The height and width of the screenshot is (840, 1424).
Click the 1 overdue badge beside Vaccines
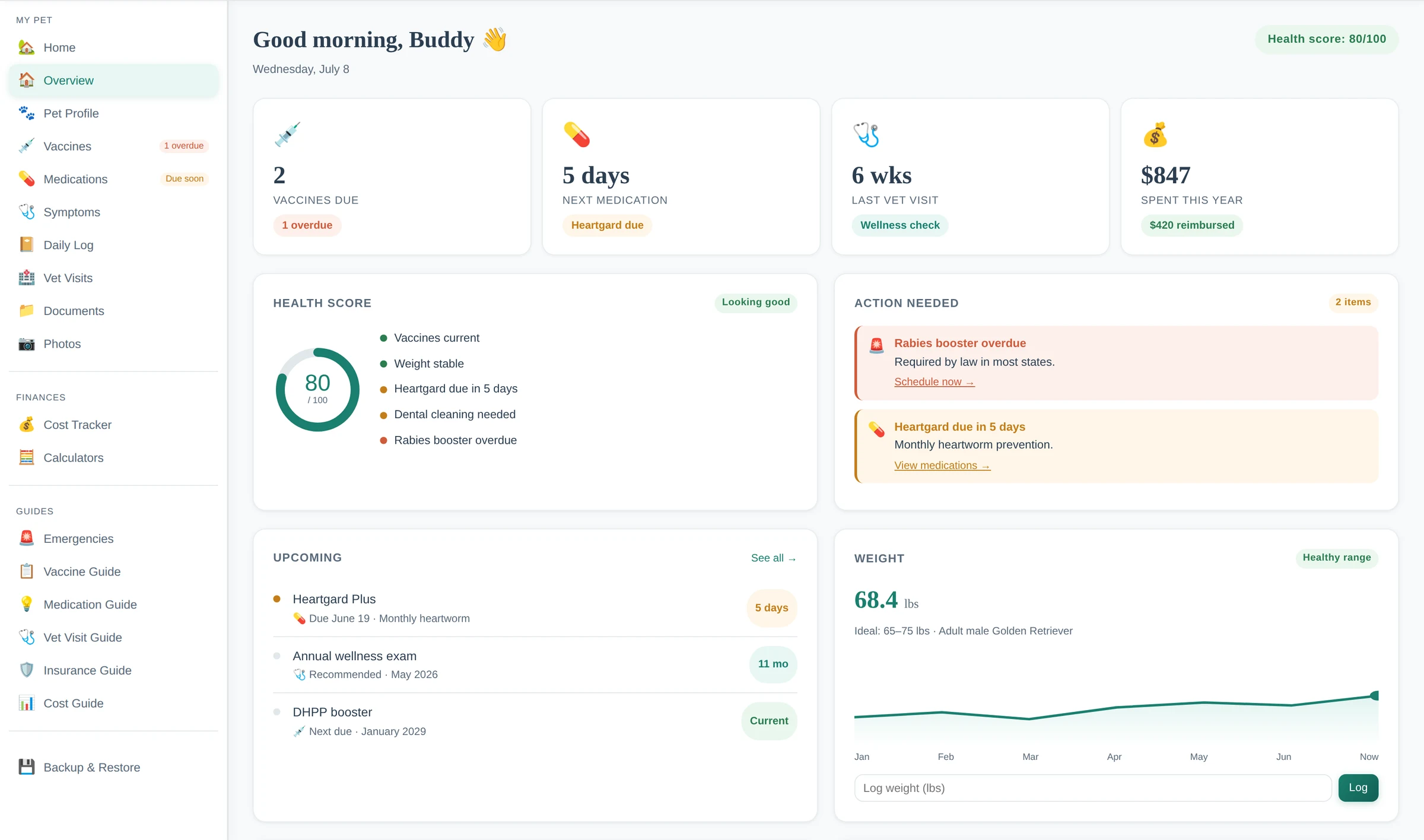[x=184, y=146]
